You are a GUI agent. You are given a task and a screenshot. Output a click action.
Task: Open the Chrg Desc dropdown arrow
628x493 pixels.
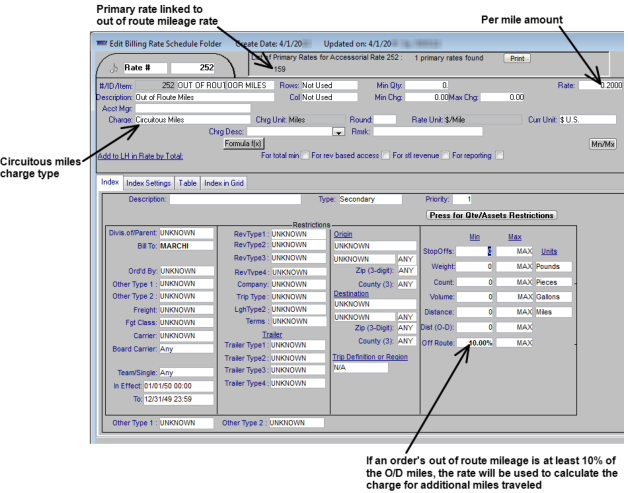(338, 132)
